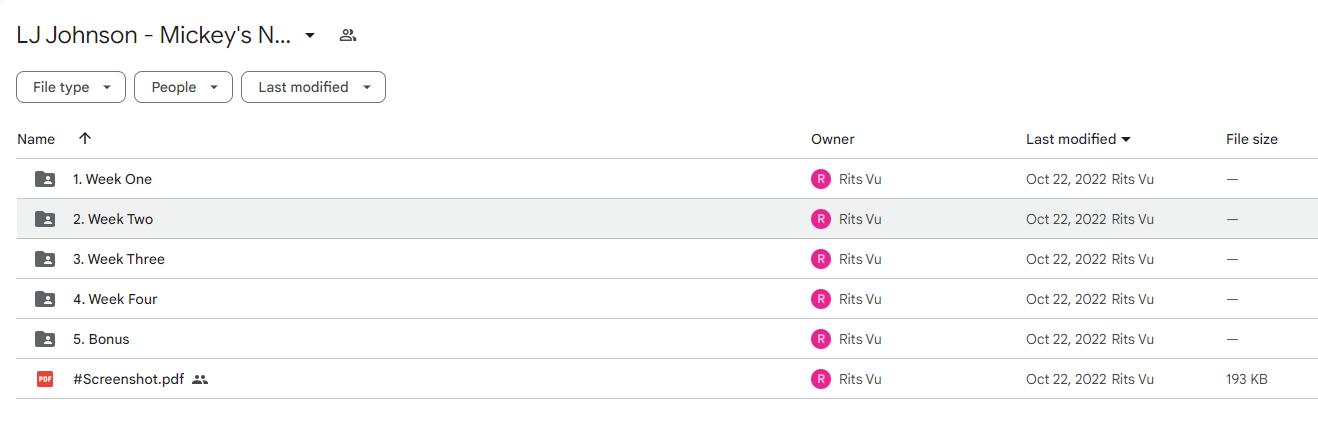Expand the folder title dropdown arrow
1318x427 pixels.
pos(310,35)
